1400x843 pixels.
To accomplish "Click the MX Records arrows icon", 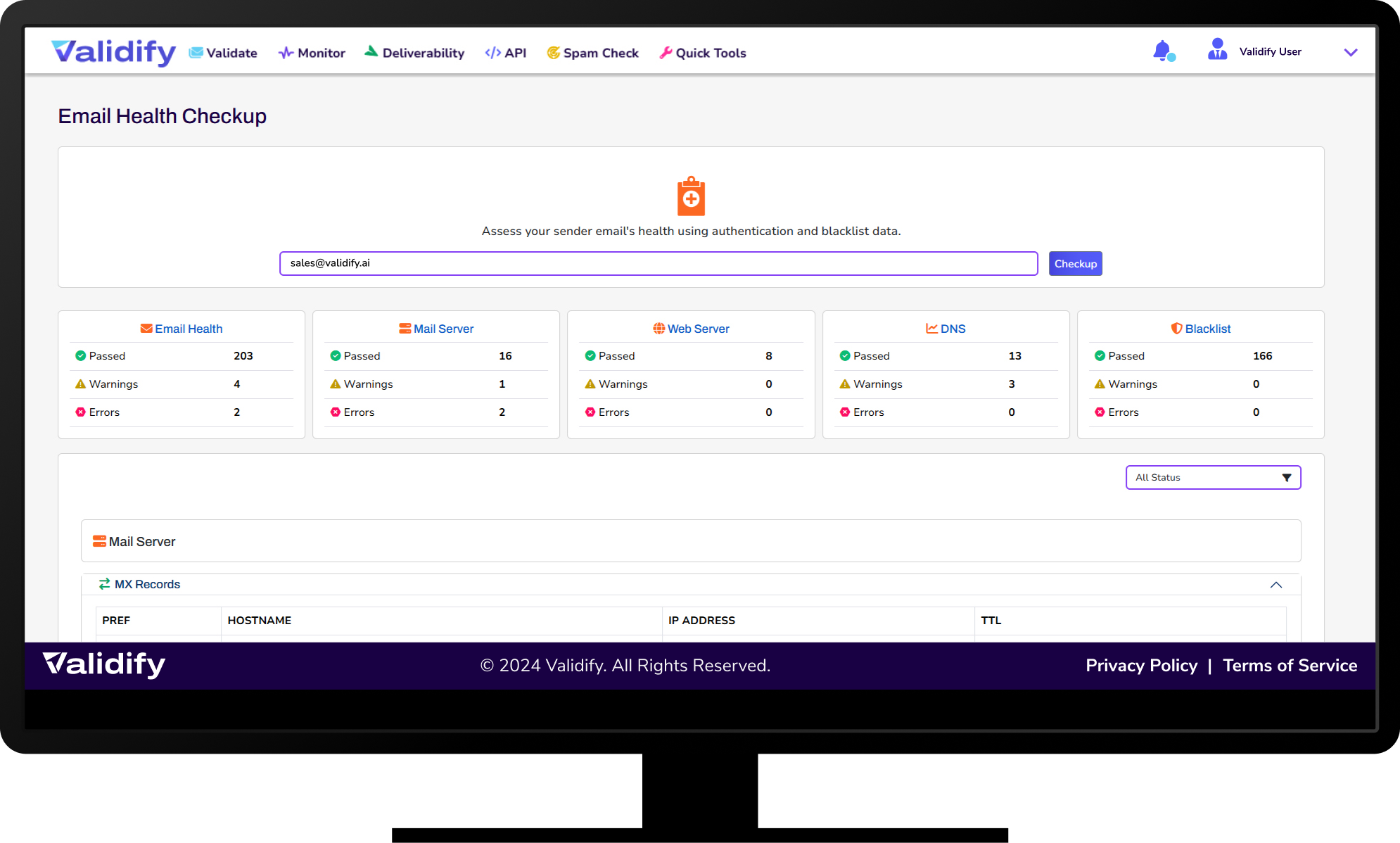I will (x=104, y=584).
